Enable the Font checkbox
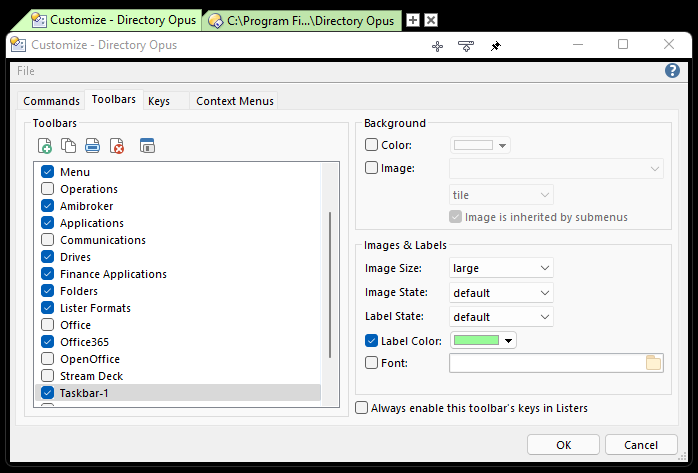698x473 pixels. pyautogui.click(x=371, y=363)
